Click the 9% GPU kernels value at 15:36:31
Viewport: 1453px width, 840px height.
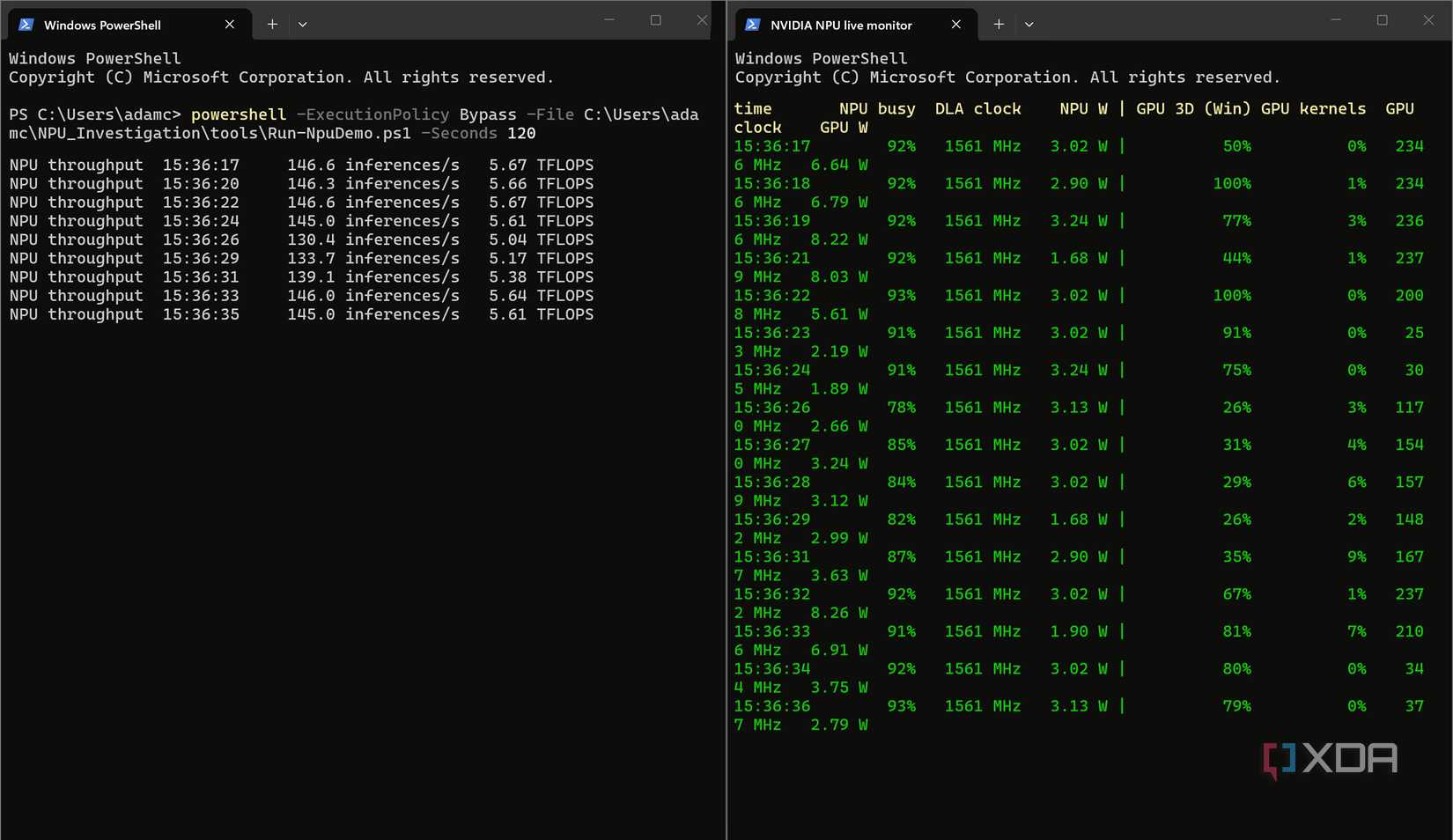pyautogui.click(x=1357, y=556)
